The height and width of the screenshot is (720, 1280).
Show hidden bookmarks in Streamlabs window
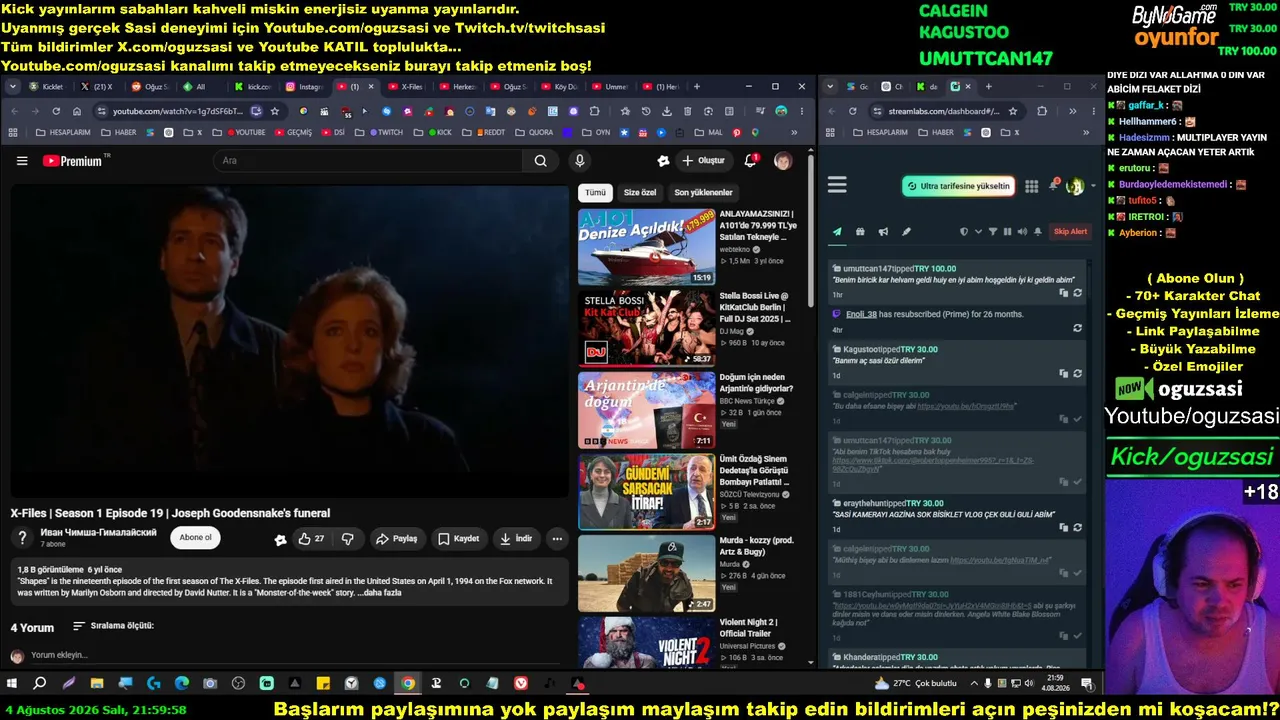(1086, 133)
